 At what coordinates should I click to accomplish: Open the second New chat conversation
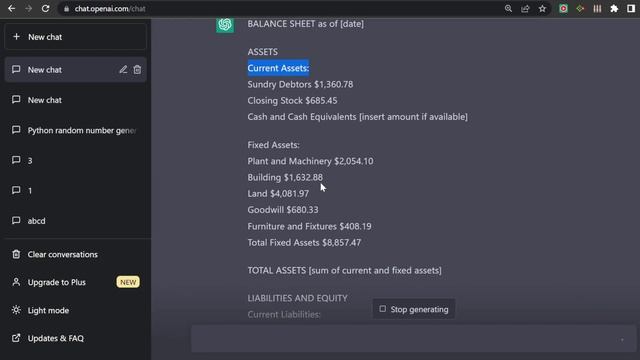point(76,100)
